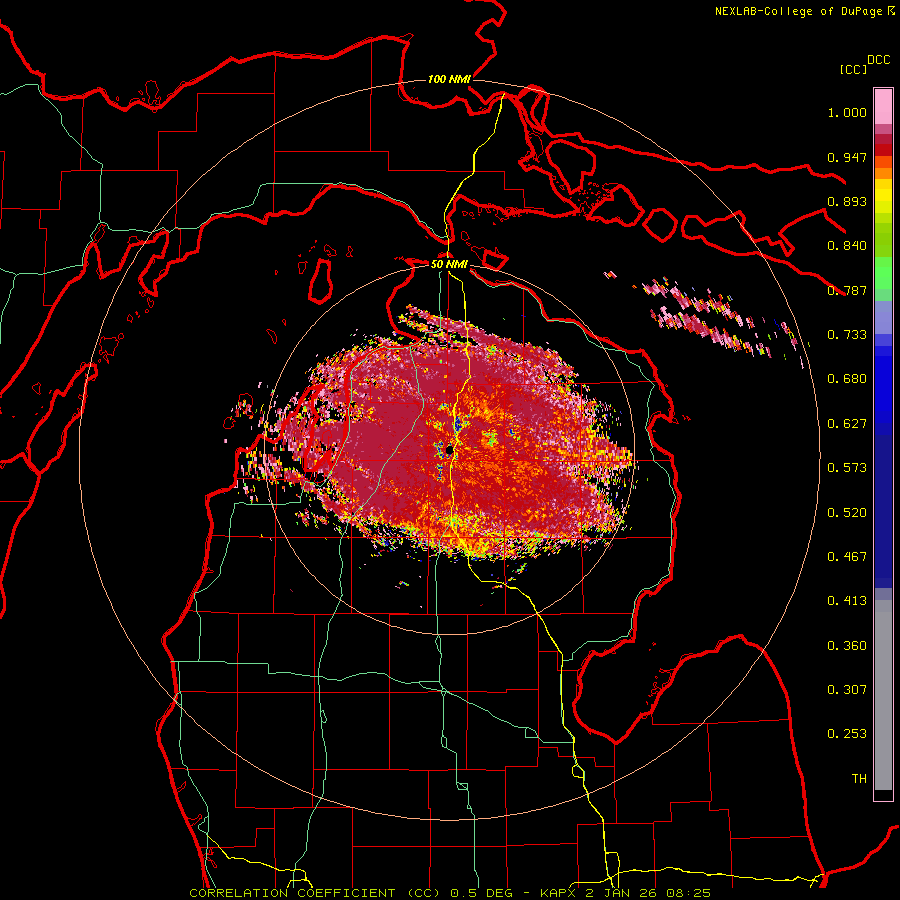Click the 0.787 legend value
This screenshot has width=900, height=900.
[x=847, y=290]
